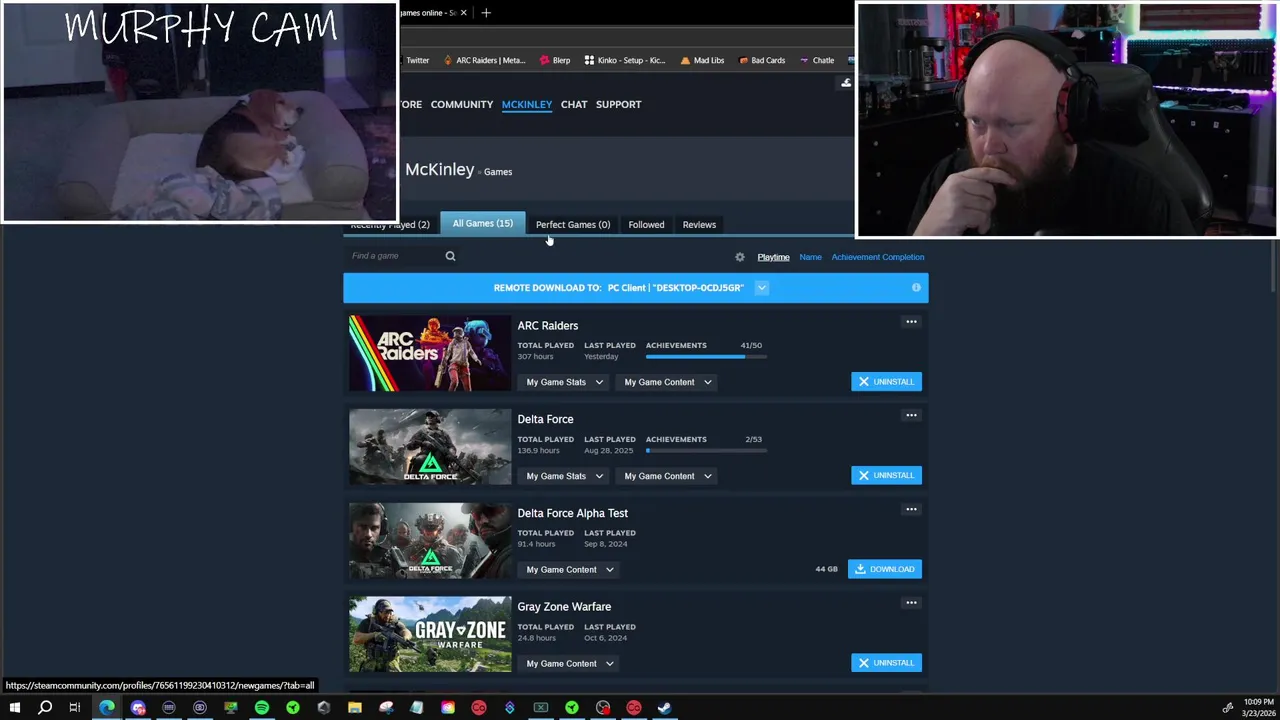Open the Blerp bookmark
Viewport: 1280px width, 720px height.
click(554, 60)
